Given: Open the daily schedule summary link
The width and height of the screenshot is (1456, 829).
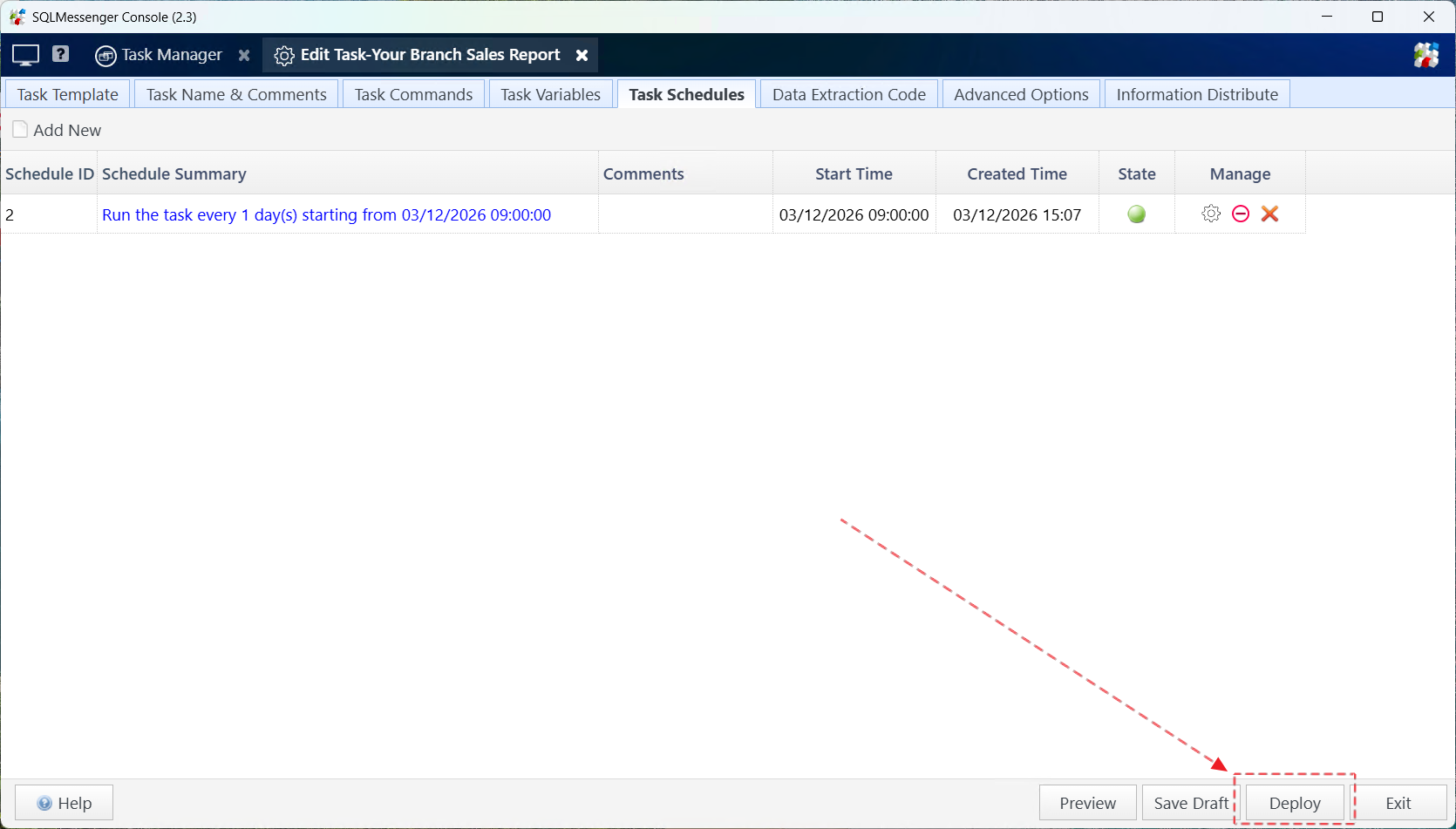Looking at the screenshot, I should (327, 214).
